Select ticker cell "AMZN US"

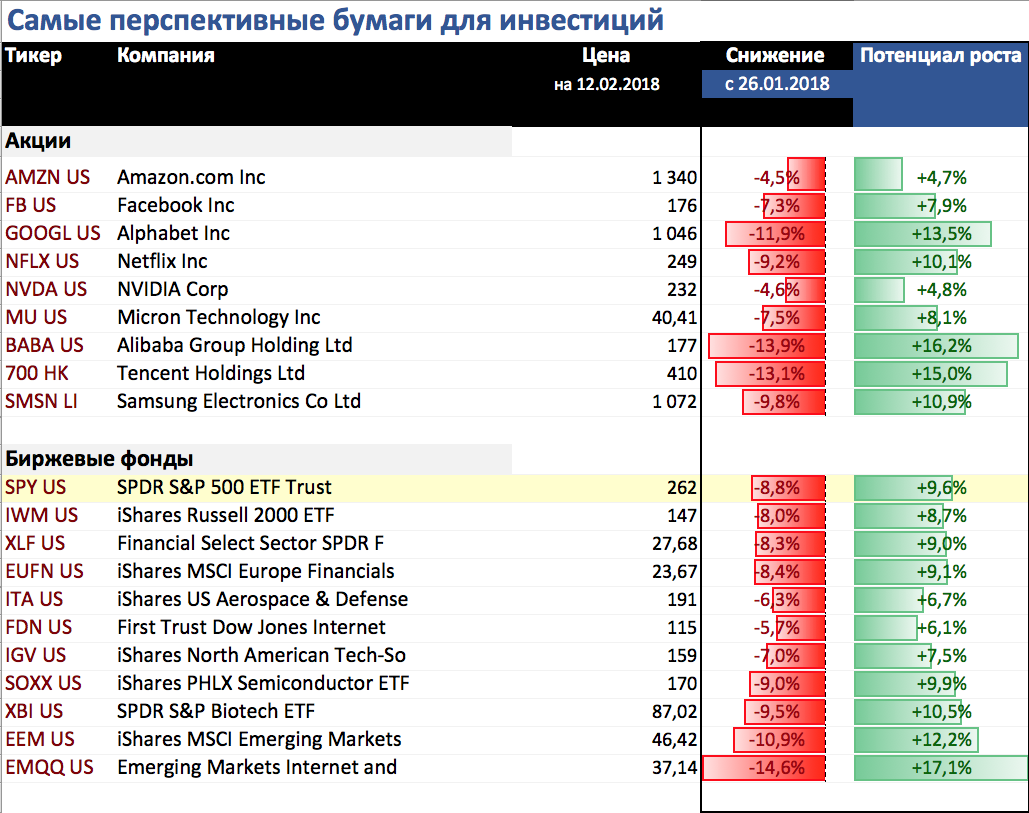pyautogui.click(x=48, y=177)
